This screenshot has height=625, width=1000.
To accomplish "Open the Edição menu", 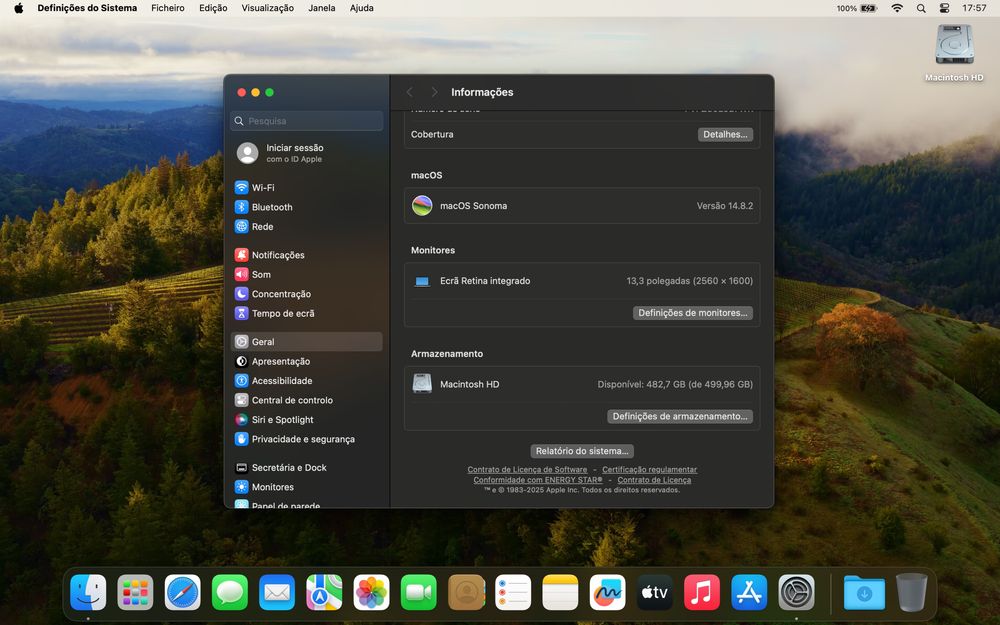I will tap(213, 8).
